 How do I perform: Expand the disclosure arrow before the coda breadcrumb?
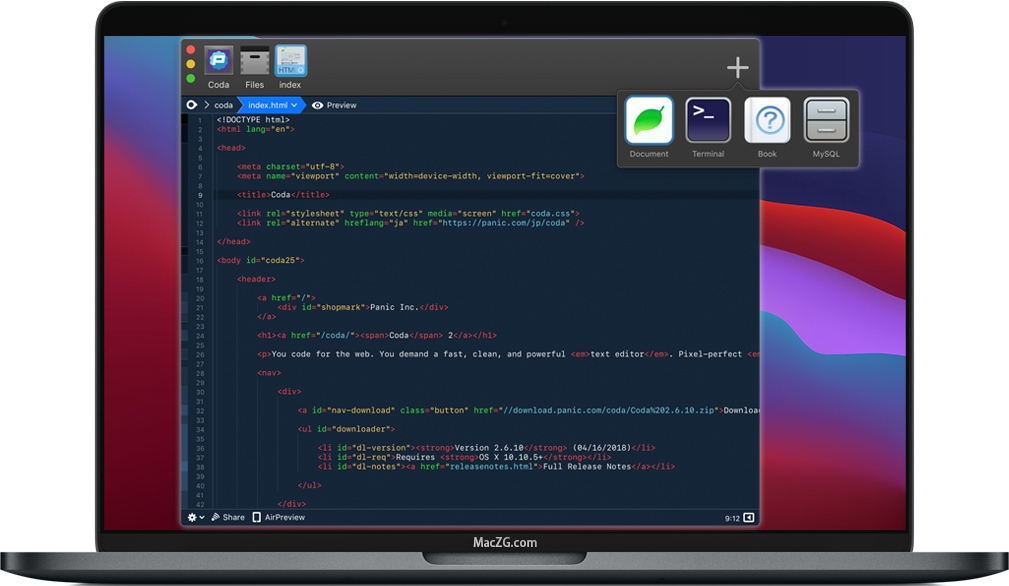(x=206, y=104)
